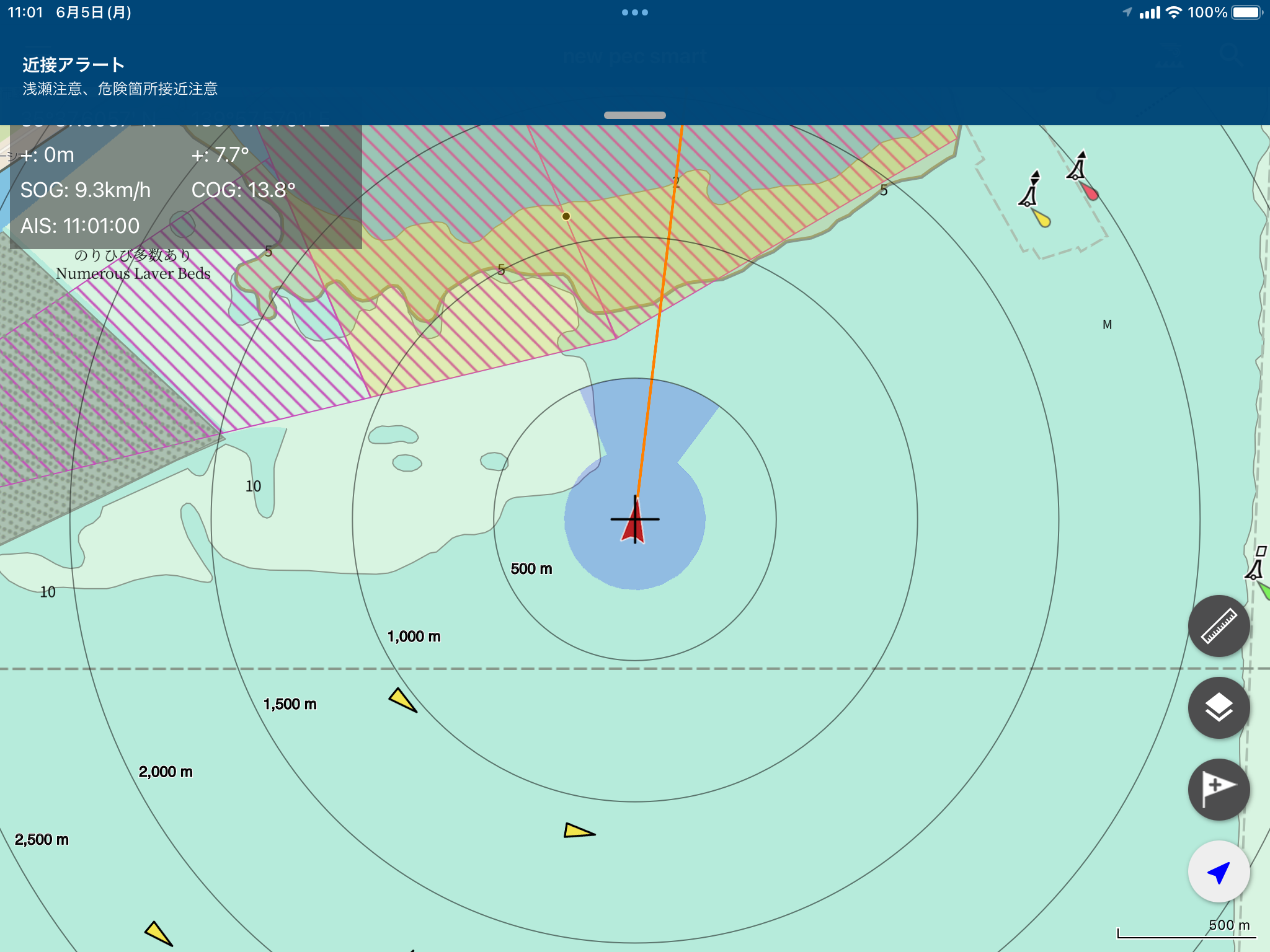Select the yellow AIS vessel below center
This screenshot has height=952, width=1270.
click(x=578, y=831)
